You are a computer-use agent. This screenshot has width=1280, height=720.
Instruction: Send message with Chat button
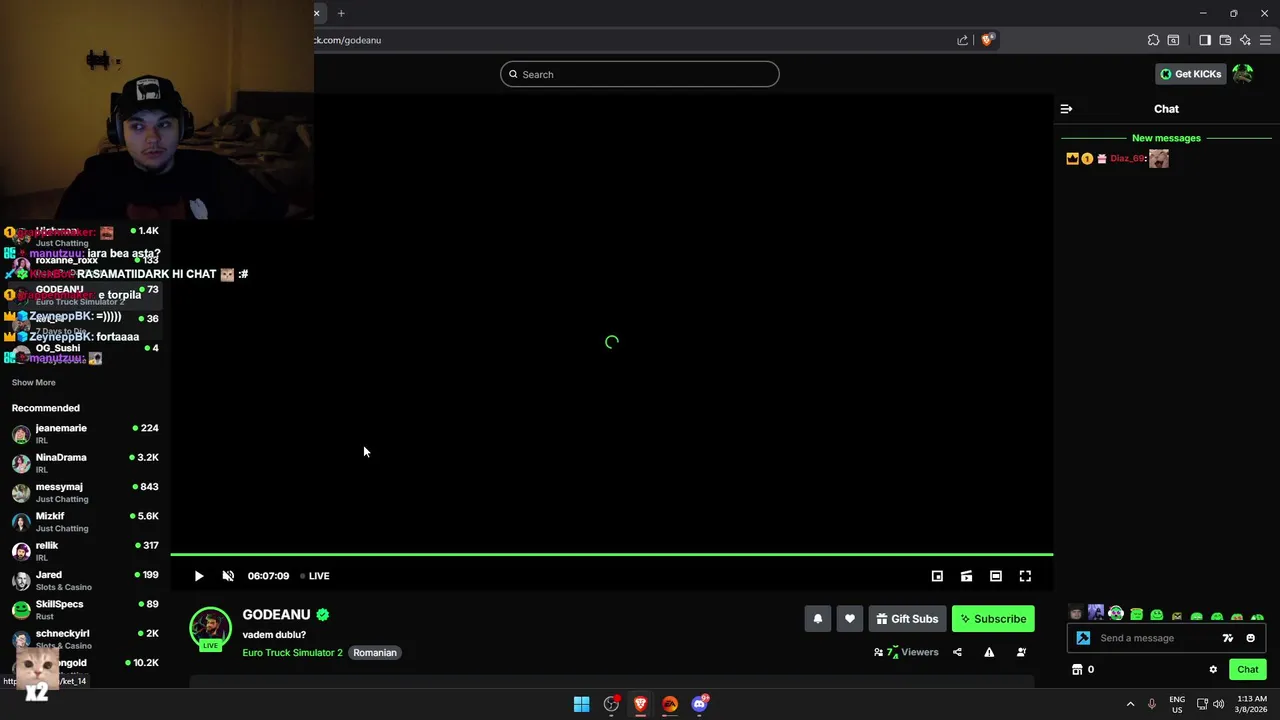[1247, 670]
